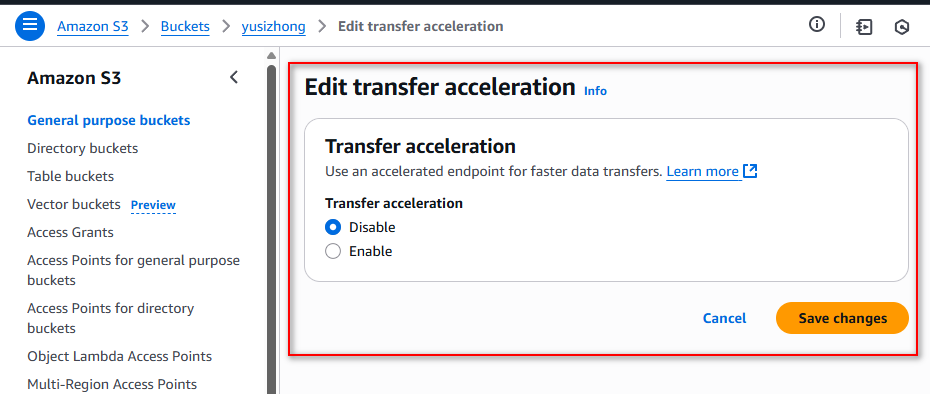930x394 pixels.
Task: Cancel editing transfer acceleration
Action: click(724, 319)
